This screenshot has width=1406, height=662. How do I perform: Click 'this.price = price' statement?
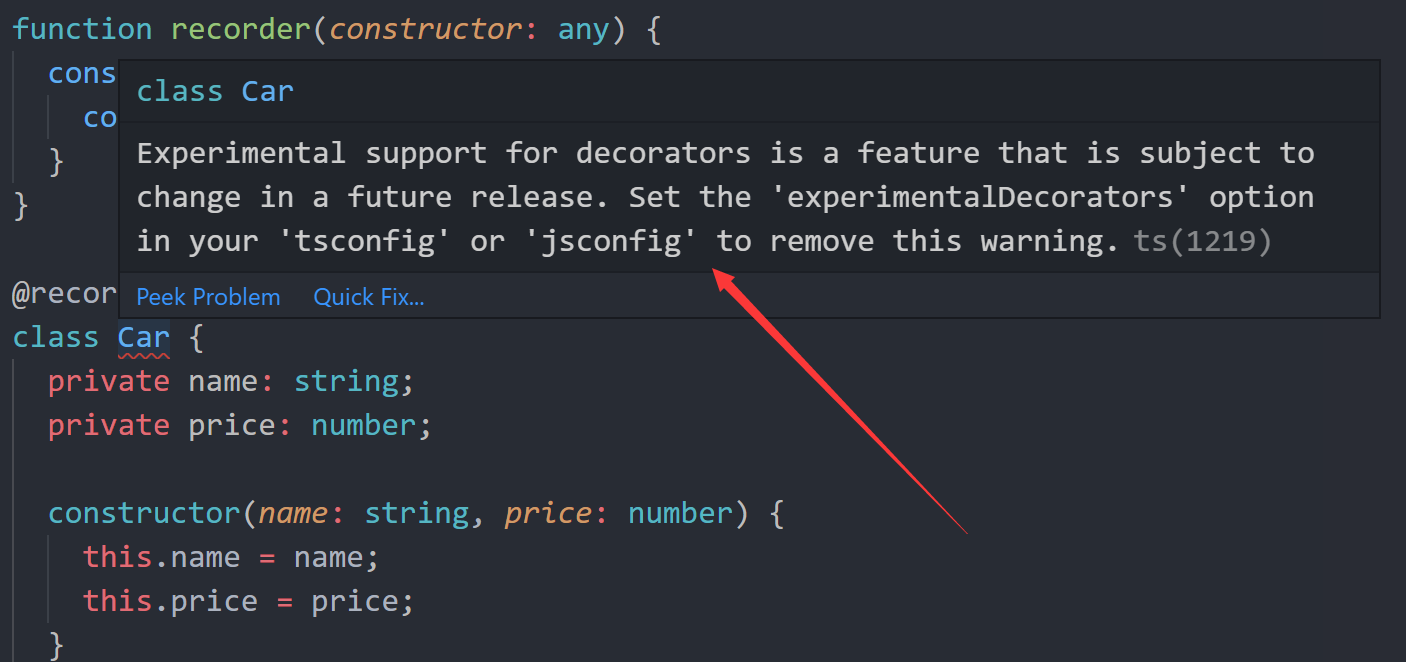[x=248, y=601]
